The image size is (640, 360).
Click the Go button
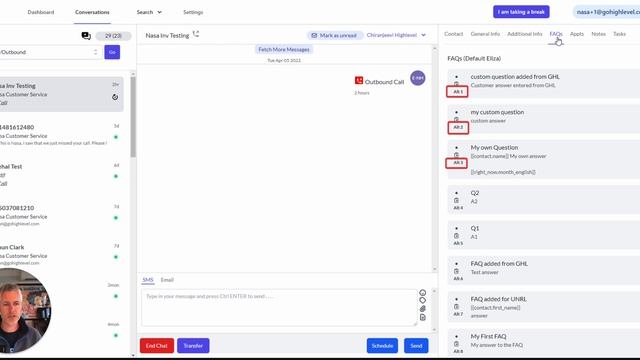(112, 52)
